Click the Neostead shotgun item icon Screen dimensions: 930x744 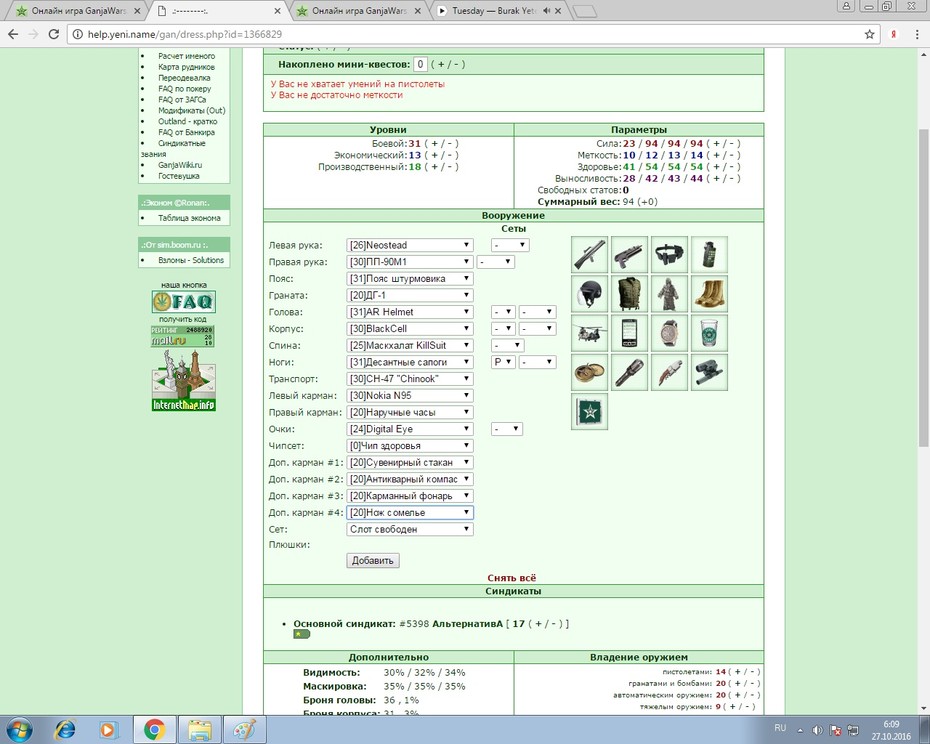pyautogui.click(x=590, y=255)
